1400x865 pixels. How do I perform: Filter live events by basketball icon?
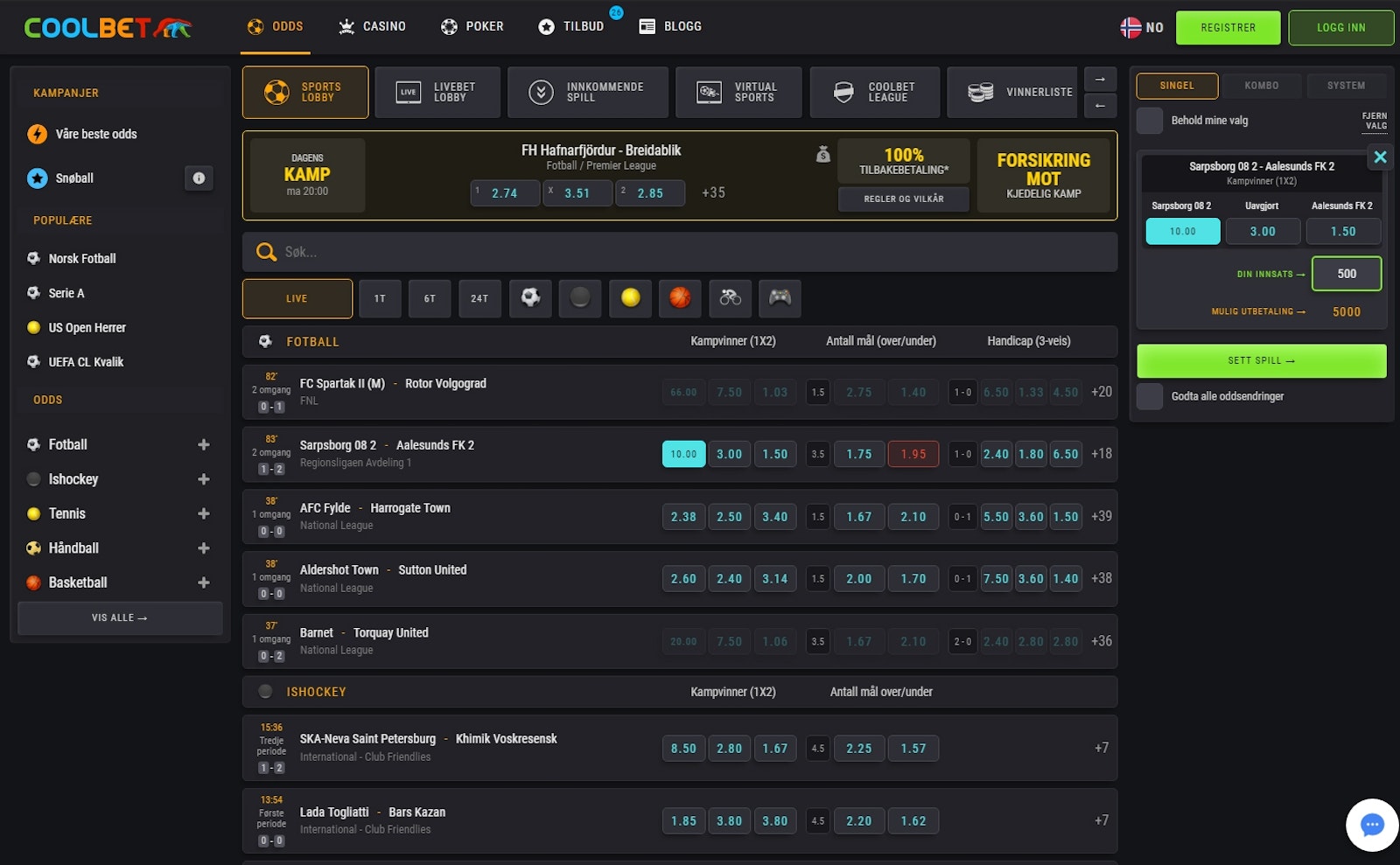tap(680, 298)
